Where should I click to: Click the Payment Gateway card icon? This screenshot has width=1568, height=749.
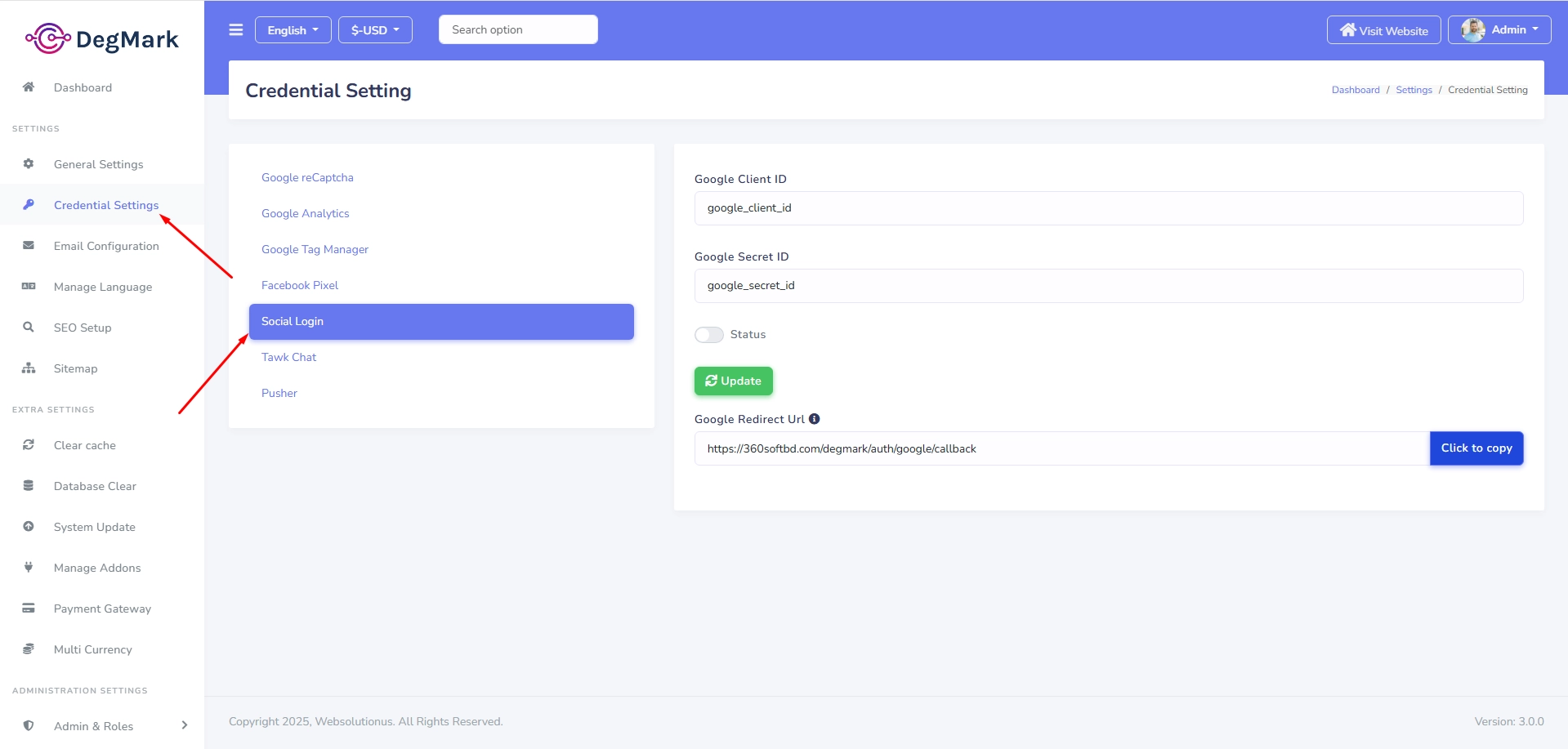pyautogui.click(x=29, y=608)
